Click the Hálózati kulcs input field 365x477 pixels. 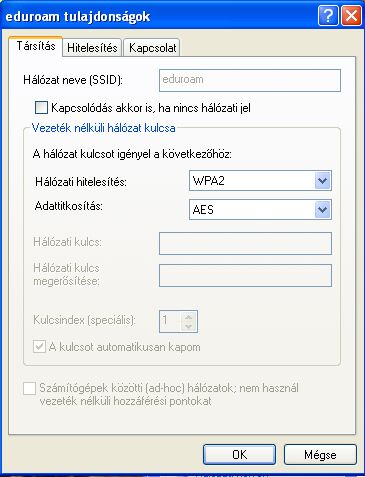tap(245, 243)
